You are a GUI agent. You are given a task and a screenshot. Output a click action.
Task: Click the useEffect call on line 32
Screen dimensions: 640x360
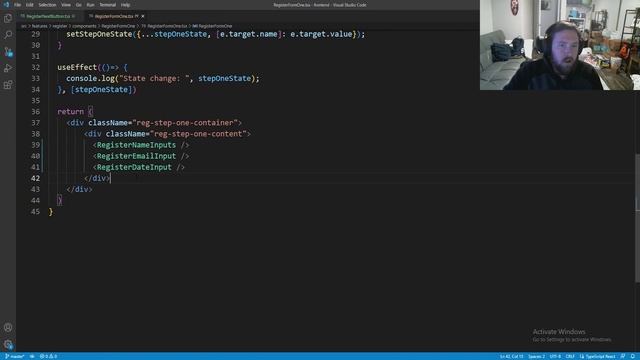tap(77, 67)
